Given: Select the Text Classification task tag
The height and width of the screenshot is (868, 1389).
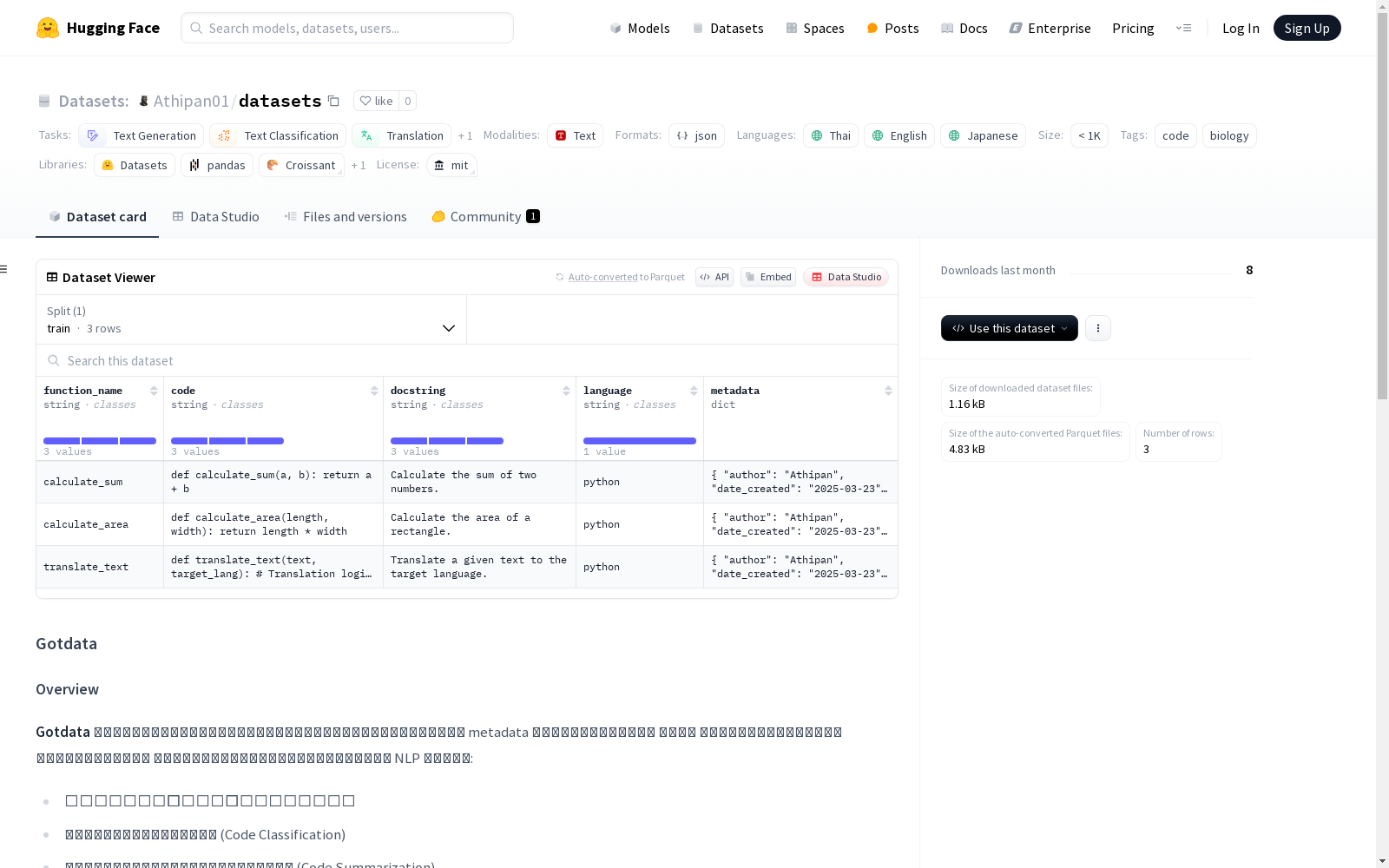Looking at the screenshot, I should 278,135.
